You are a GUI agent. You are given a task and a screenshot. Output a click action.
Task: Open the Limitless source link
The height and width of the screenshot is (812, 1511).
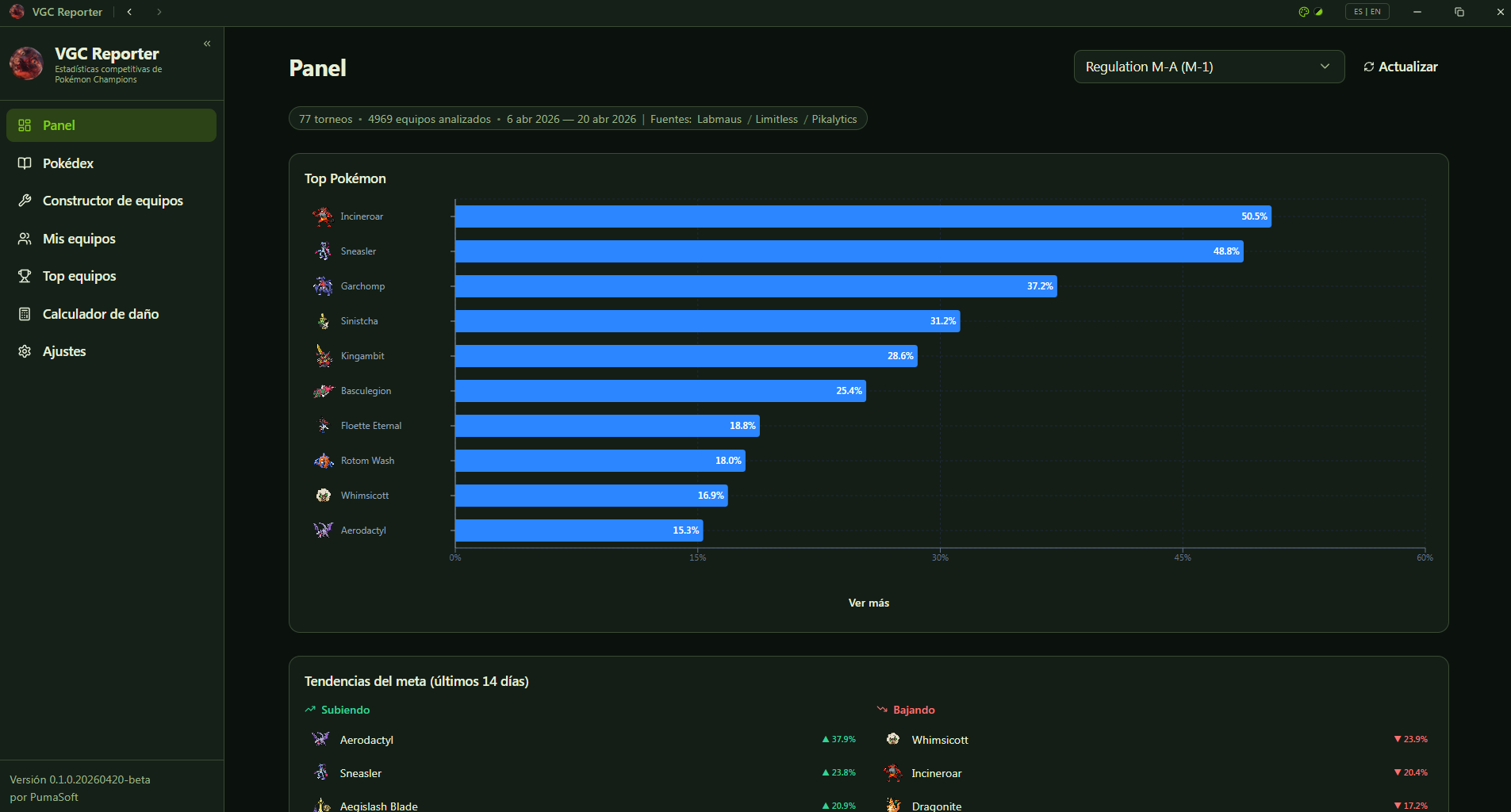777,119
